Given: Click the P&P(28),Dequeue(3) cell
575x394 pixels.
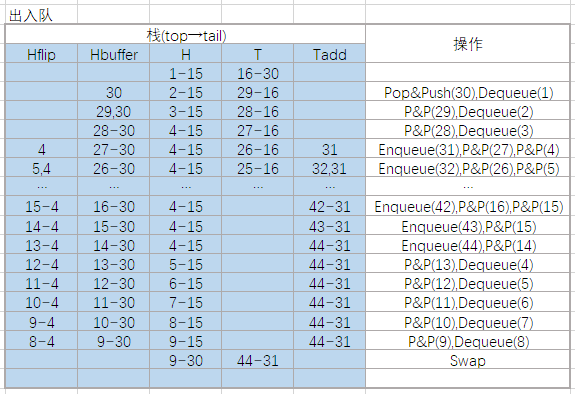Looking at the screenshot, I should click(468, 130).
